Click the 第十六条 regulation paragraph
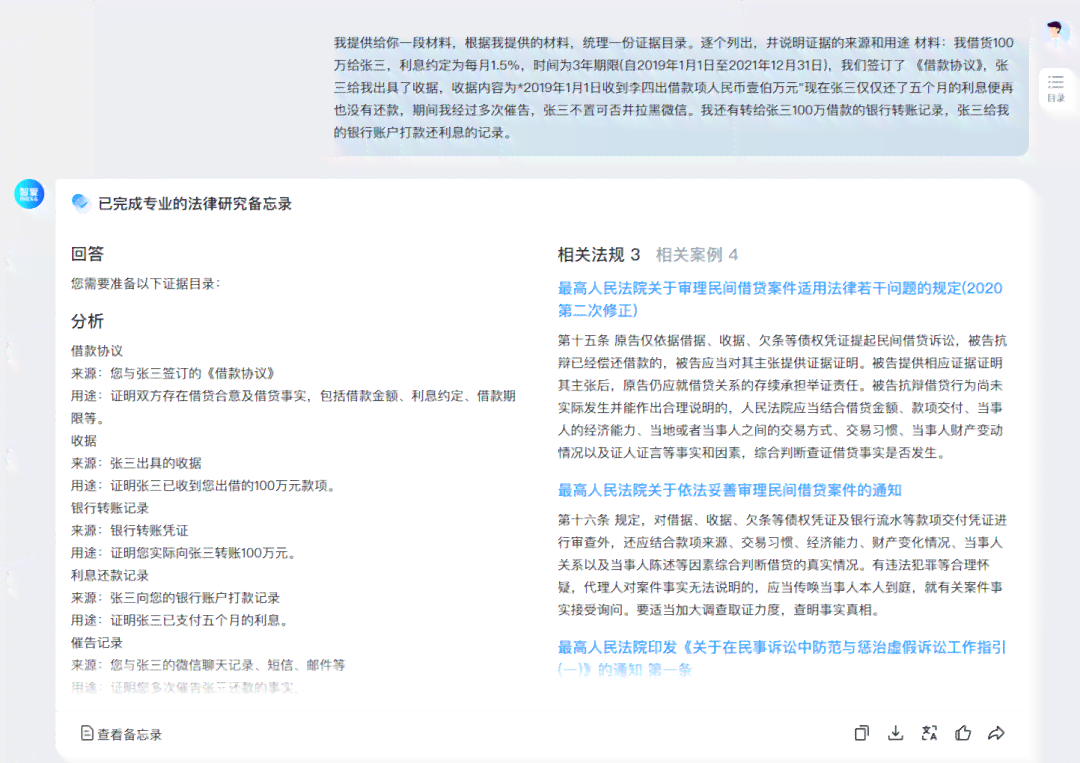Screen dimensions: 1080x763 click(x=782, y=565)
